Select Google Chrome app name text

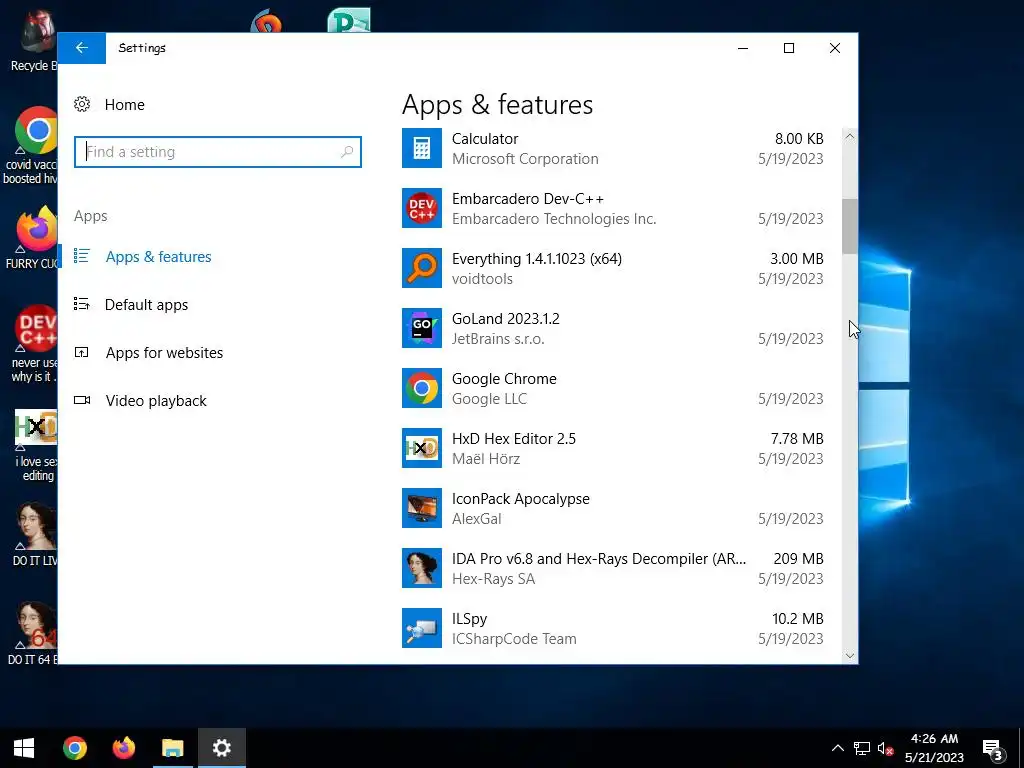tap(504, 379)
